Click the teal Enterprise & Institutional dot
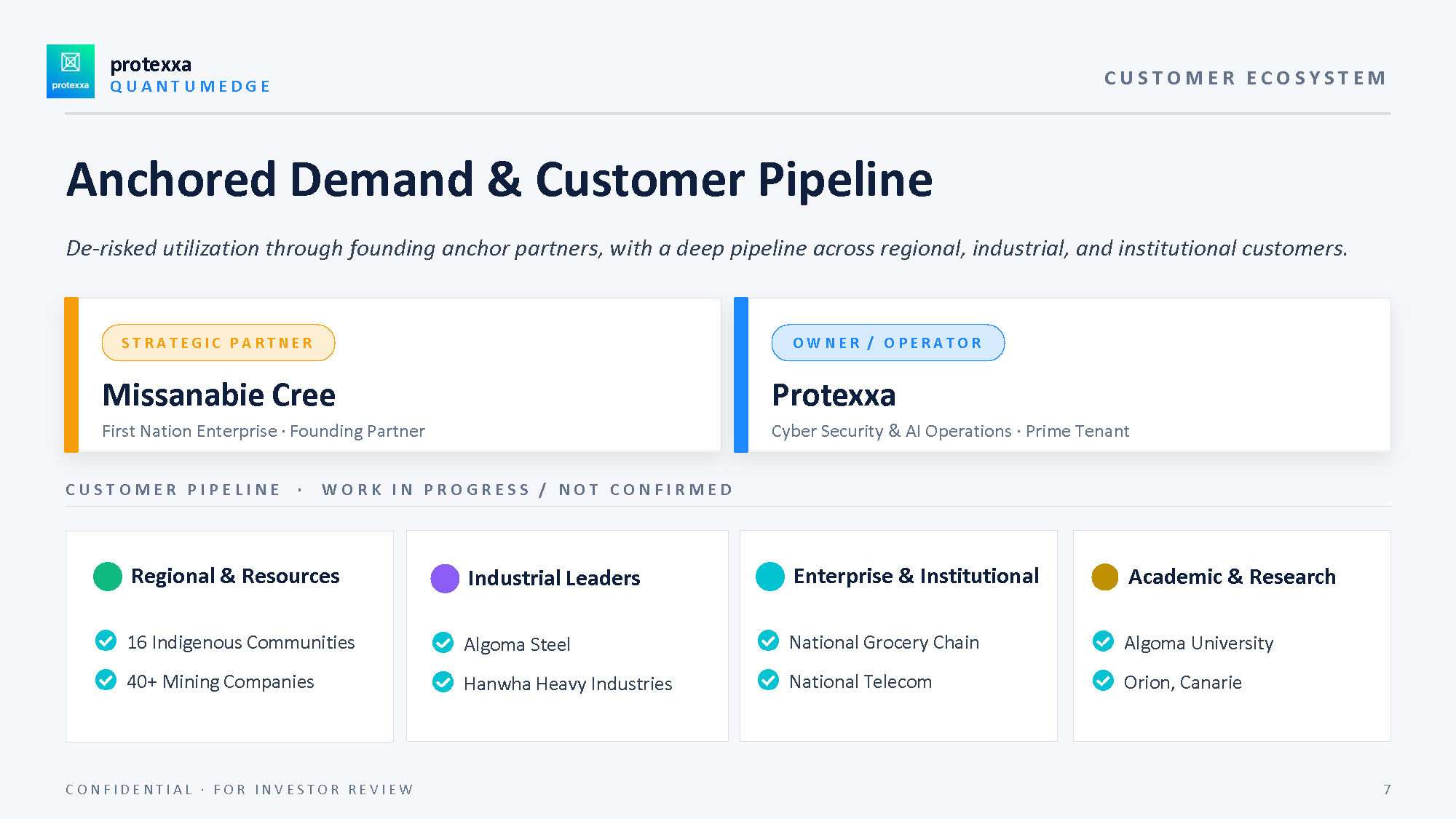The width and height of the screenshot is (1456, 819). click(770, 577)
